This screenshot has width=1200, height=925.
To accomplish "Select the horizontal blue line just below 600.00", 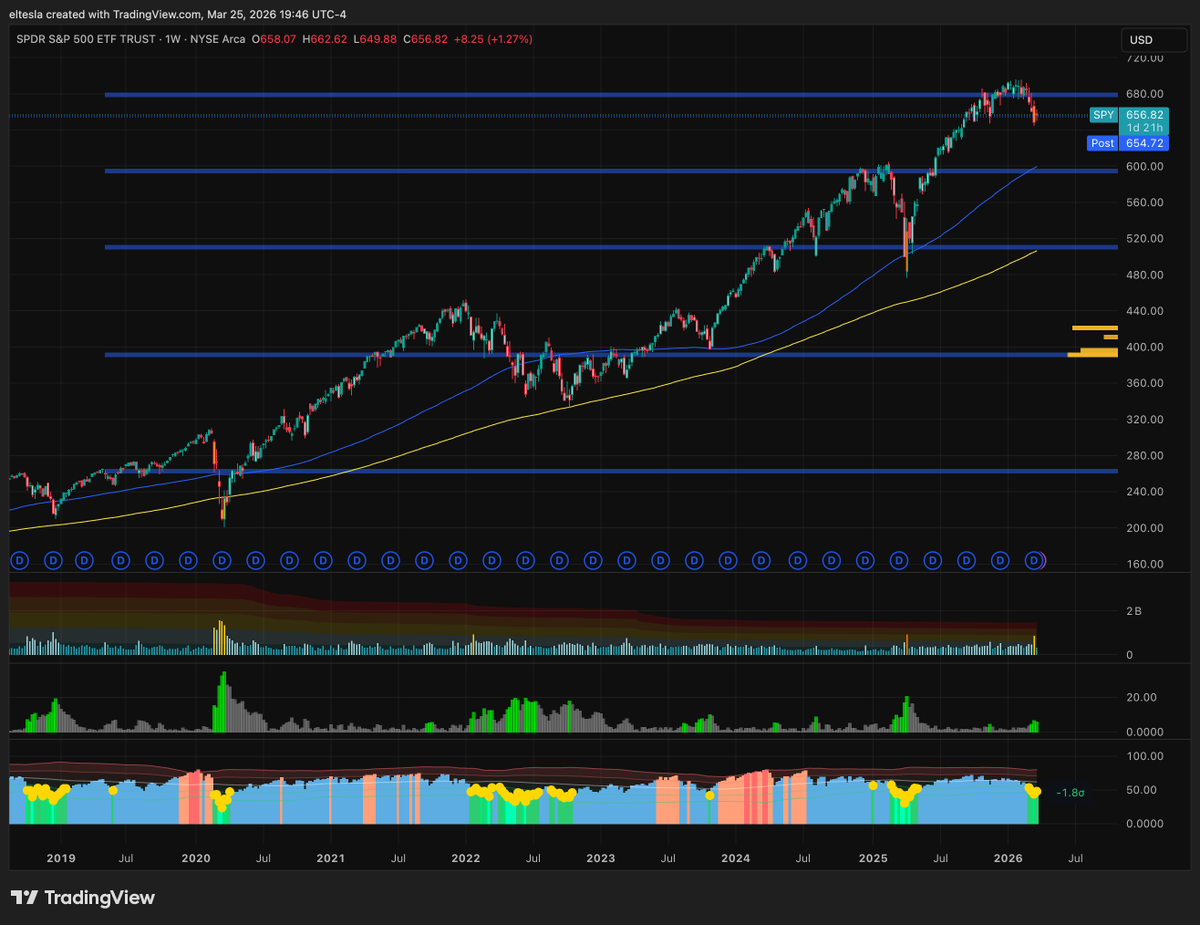I will 610,171.
